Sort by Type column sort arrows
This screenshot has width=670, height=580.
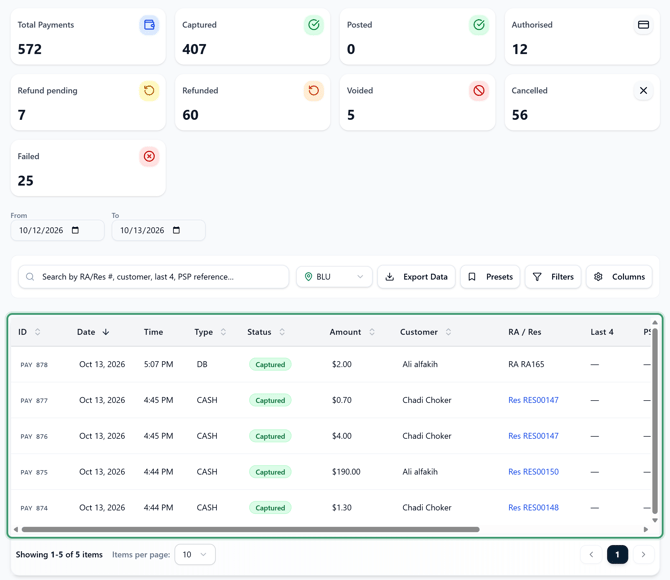click(223, 332)
